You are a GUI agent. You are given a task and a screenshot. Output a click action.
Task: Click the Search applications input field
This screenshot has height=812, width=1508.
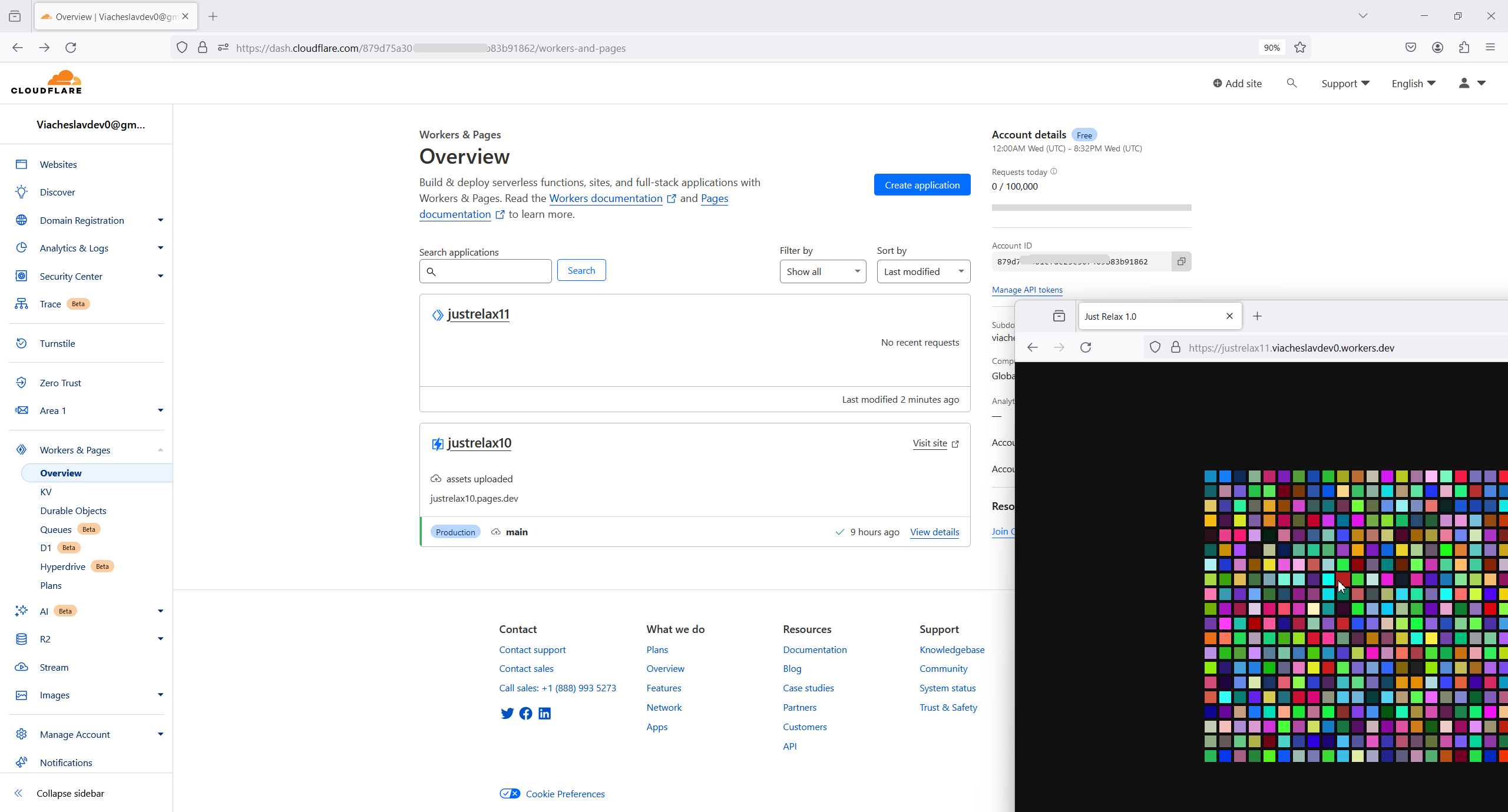pos(492,271)
